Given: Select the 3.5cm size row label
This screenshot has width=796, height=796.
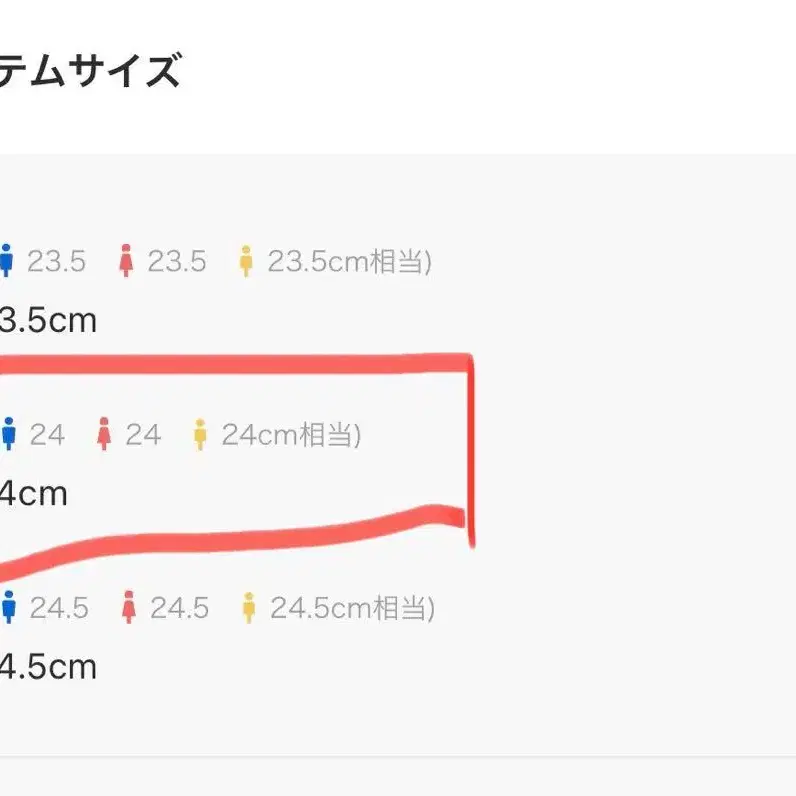Looking at the screenshot, I should click(48, 321).
